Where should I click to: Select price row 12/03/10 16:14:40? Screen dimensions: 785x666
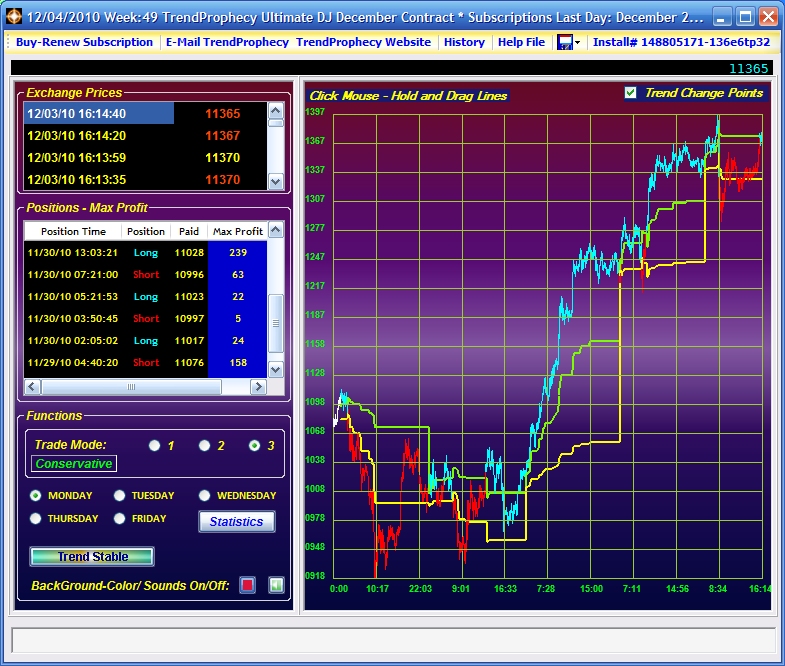(x=145, y=113)
